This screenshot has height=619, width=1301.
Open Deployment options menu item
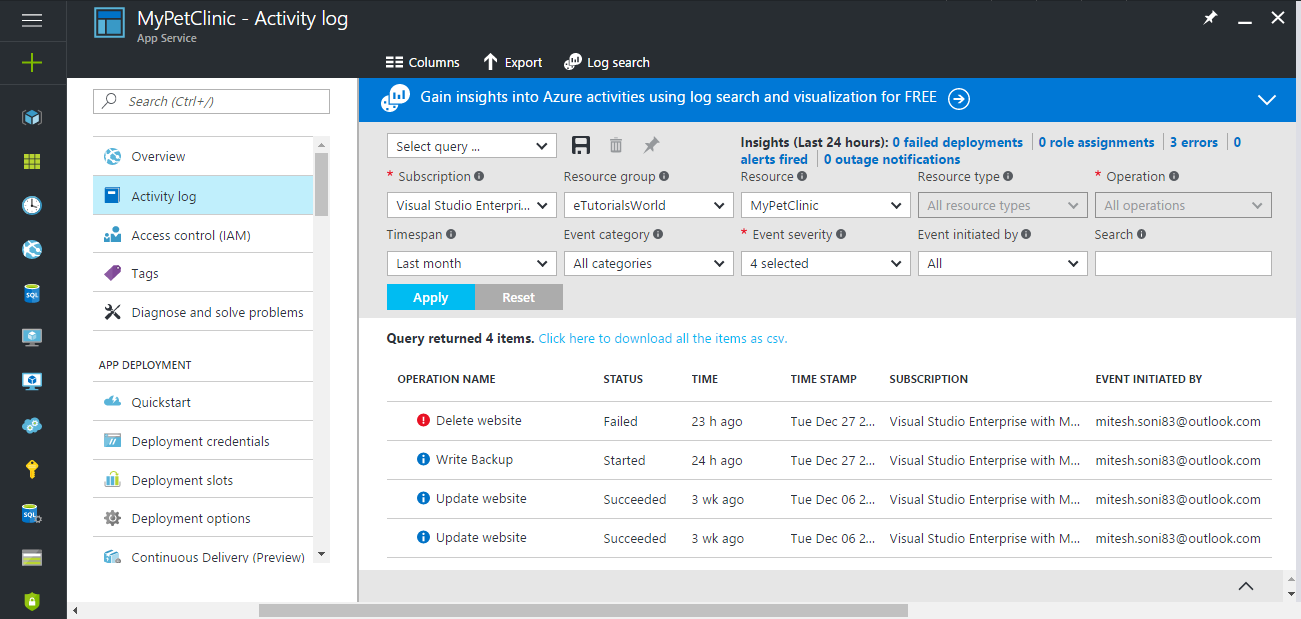(x=203, y=518)
